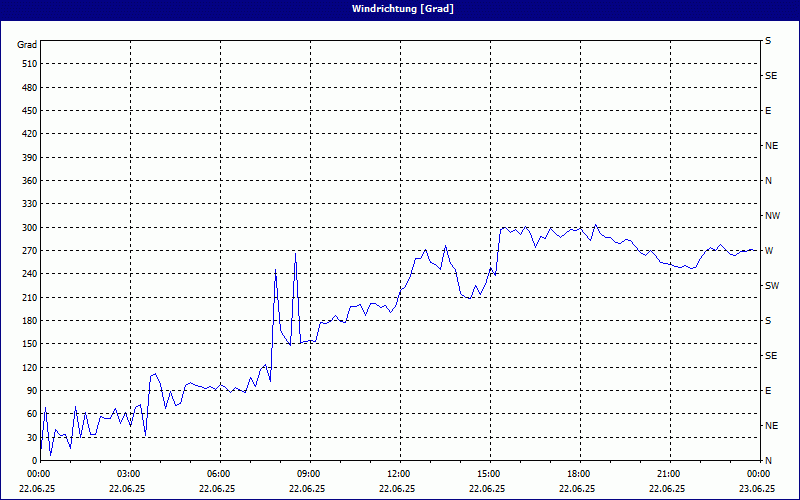Click the N compass label level with 360
The width and height of the screenshot is (800, 500).
(x=768, y=181)
